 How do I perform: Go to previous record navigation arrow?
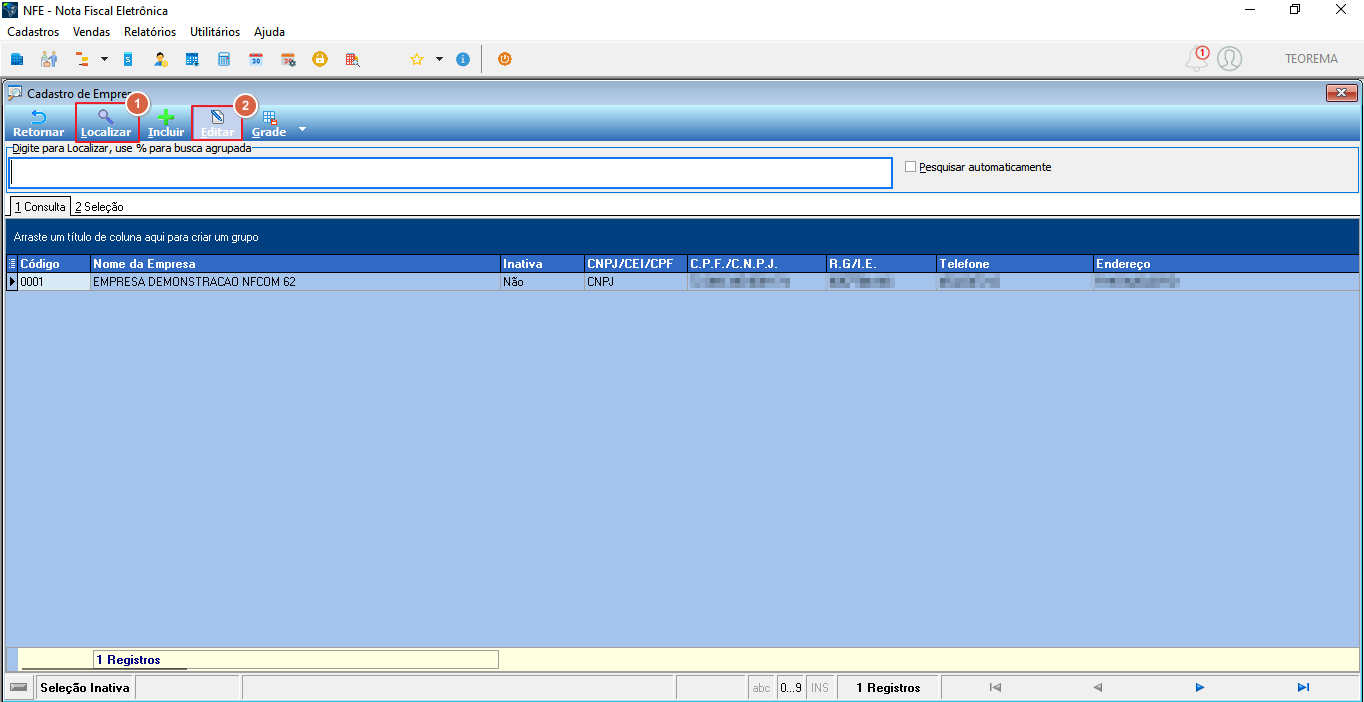[1097, 688]
